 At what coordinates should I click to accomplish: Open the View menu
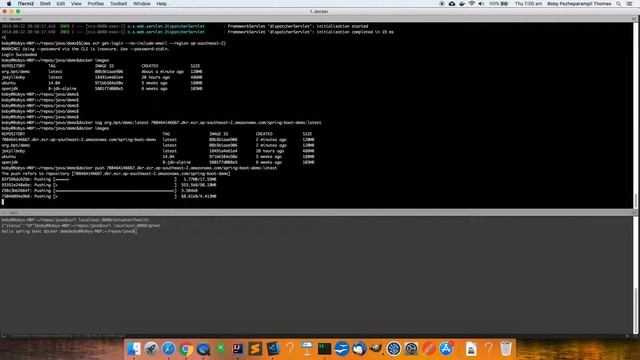[76, 4]
